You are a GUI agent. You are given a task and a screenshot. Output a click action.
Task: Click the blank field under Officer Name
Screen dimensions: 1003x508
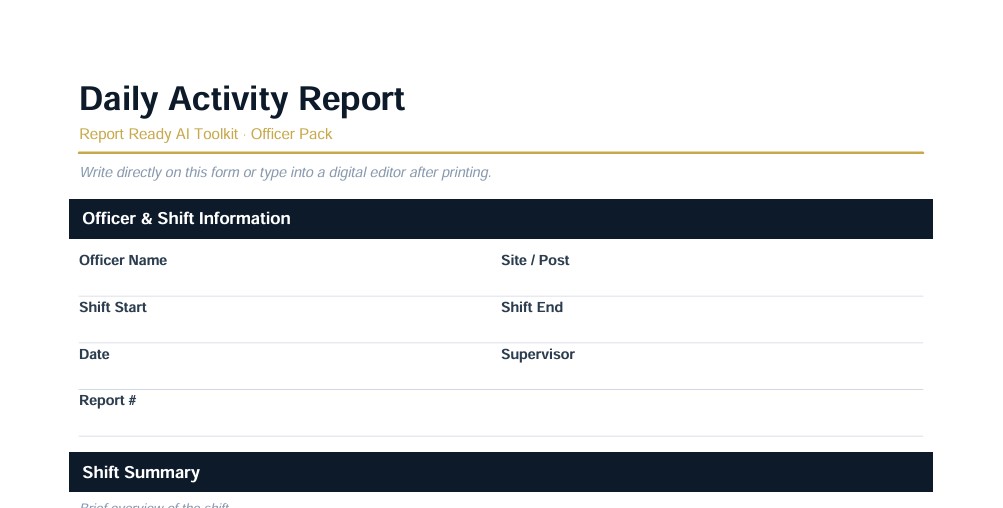(x=290, y=283)
